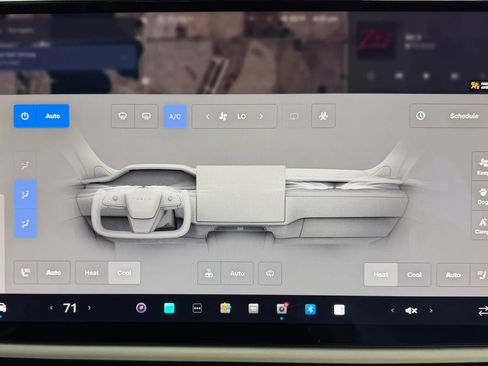Turn off climate with power button
Image resolution: width=488 pixels, height=366 pixels.
pyautogui.click(x=25, y=116)
